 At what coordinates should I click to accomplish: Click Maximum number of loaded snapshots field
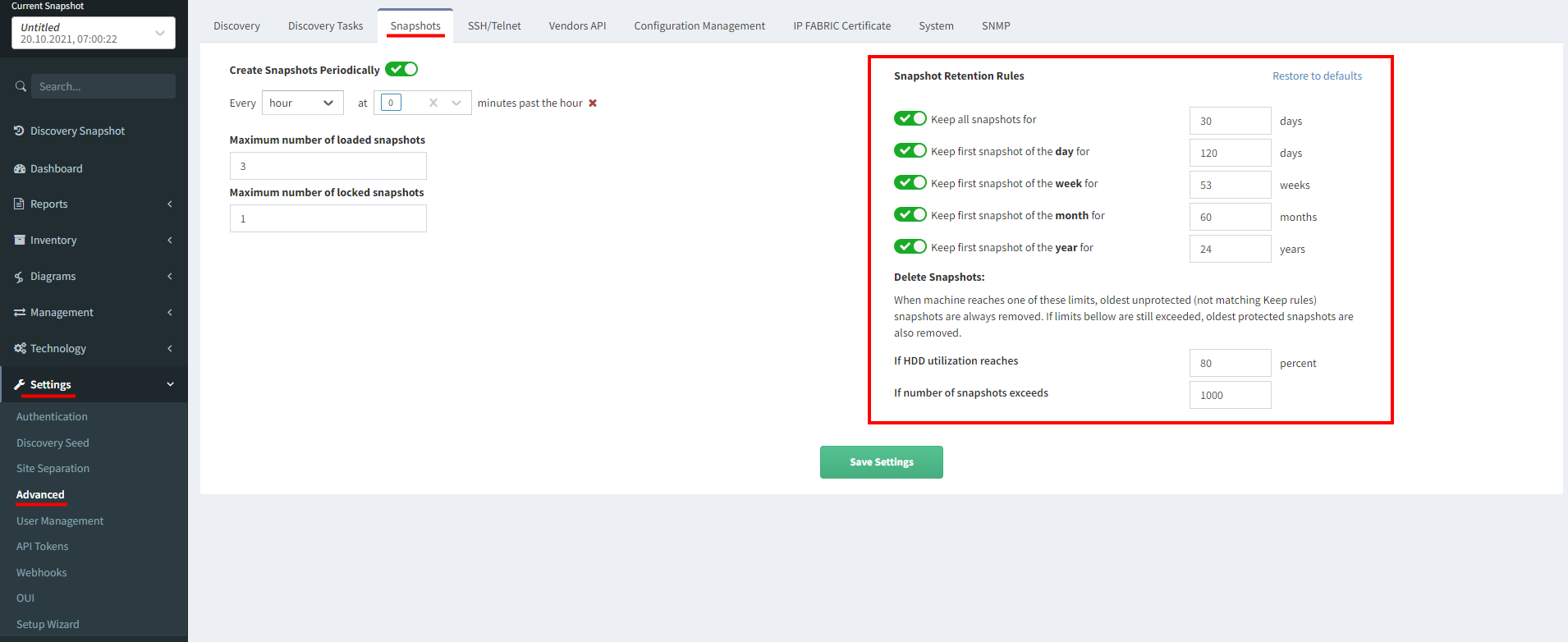[x=328, y=166]
